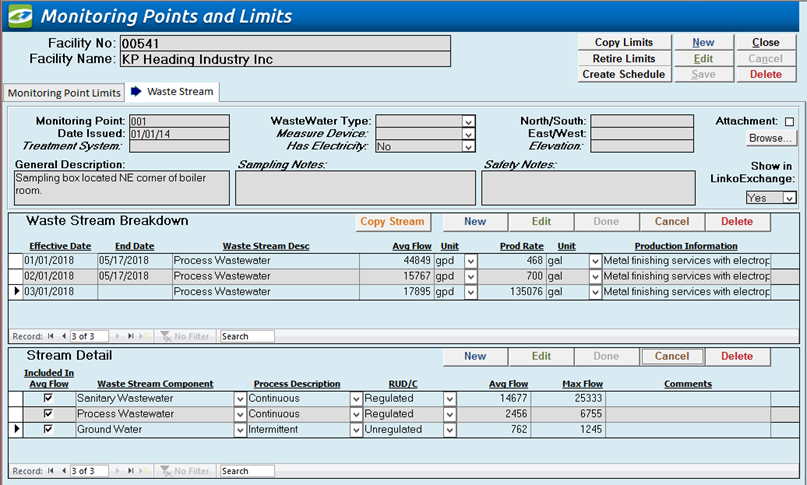The image size is (807, 485).
Task: Click record number box in Stream Detail navigator
Action: 89,471
